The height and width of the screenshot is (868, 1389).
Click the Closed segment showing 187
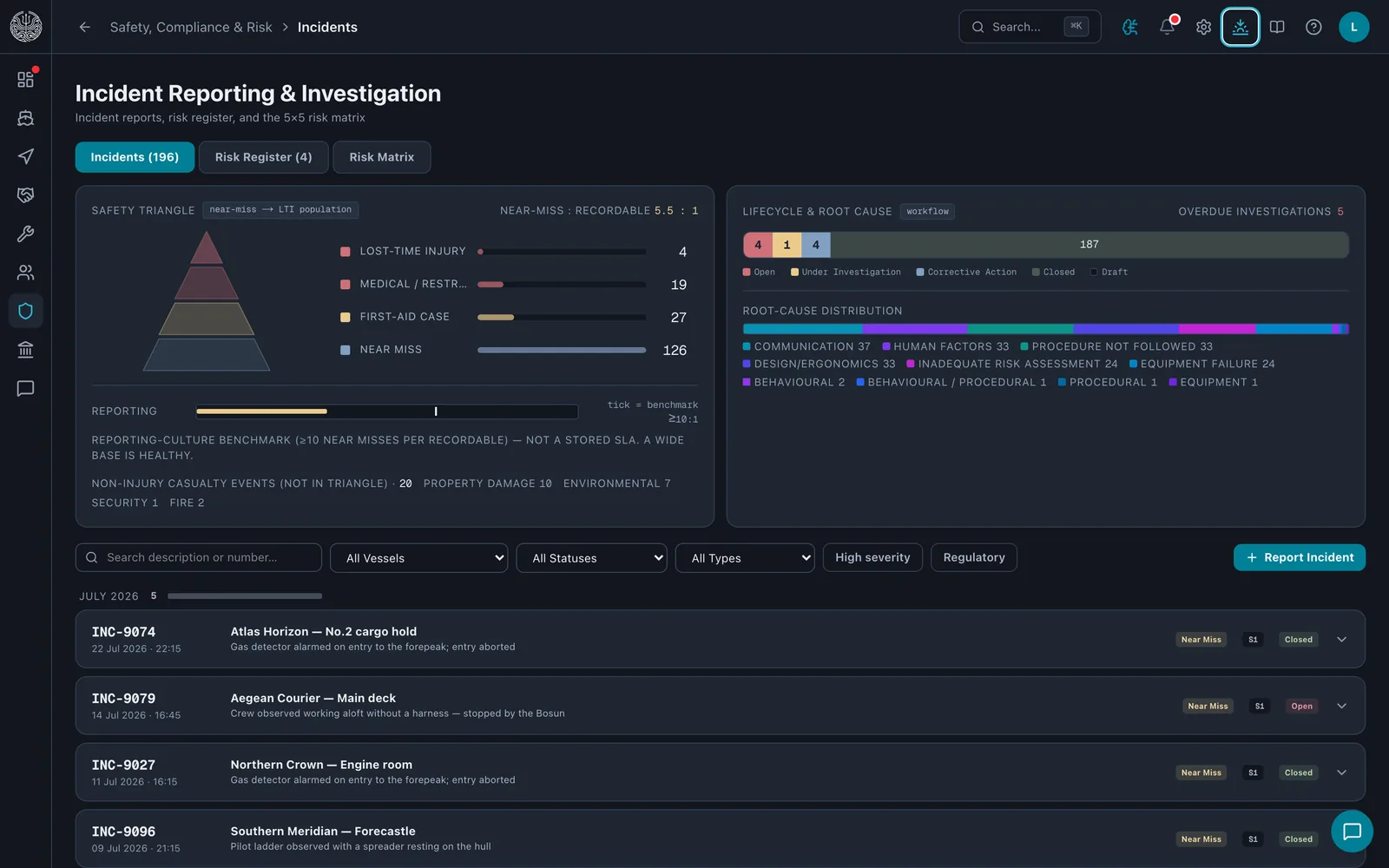coord(1089,245)
